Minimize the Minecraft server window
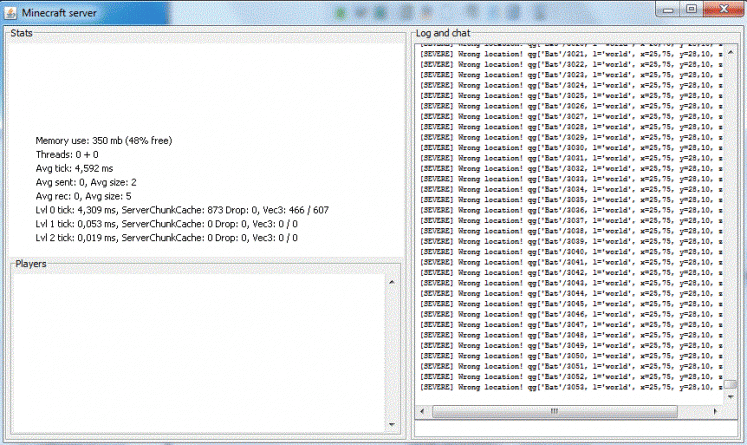747x445 pixels. coord(668,10)
